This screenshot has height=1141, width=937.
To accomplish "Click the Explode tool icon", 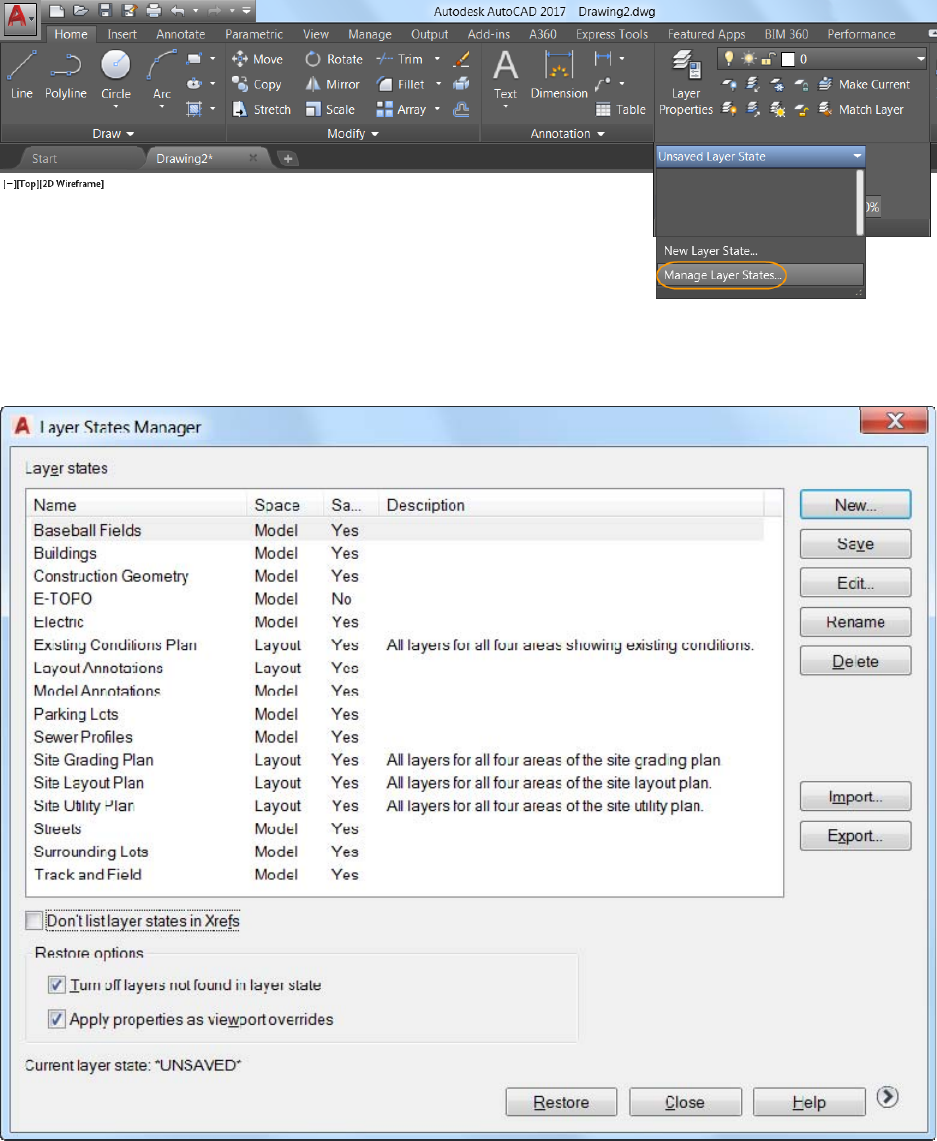I will coord(460,84).
